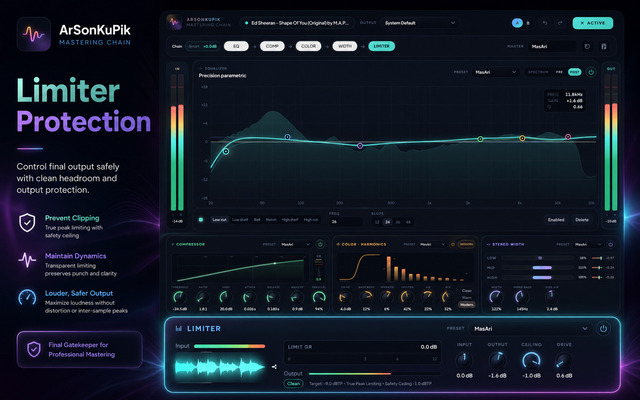This screenshot has width=640, height=400.
Task: Click the Clean mode button in Limiter
Action: coord(293,383)
